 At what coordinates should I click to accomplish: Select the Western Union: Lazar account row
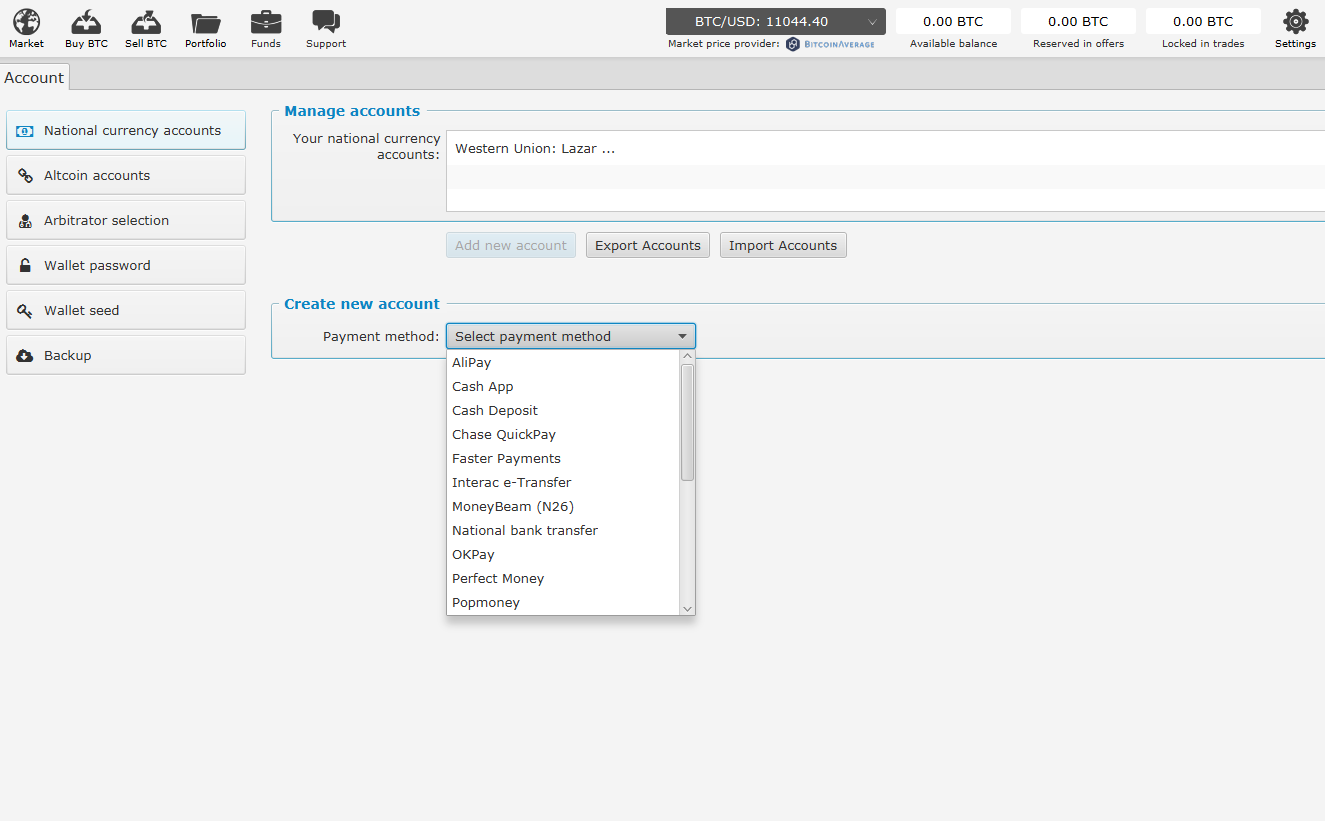885,149
